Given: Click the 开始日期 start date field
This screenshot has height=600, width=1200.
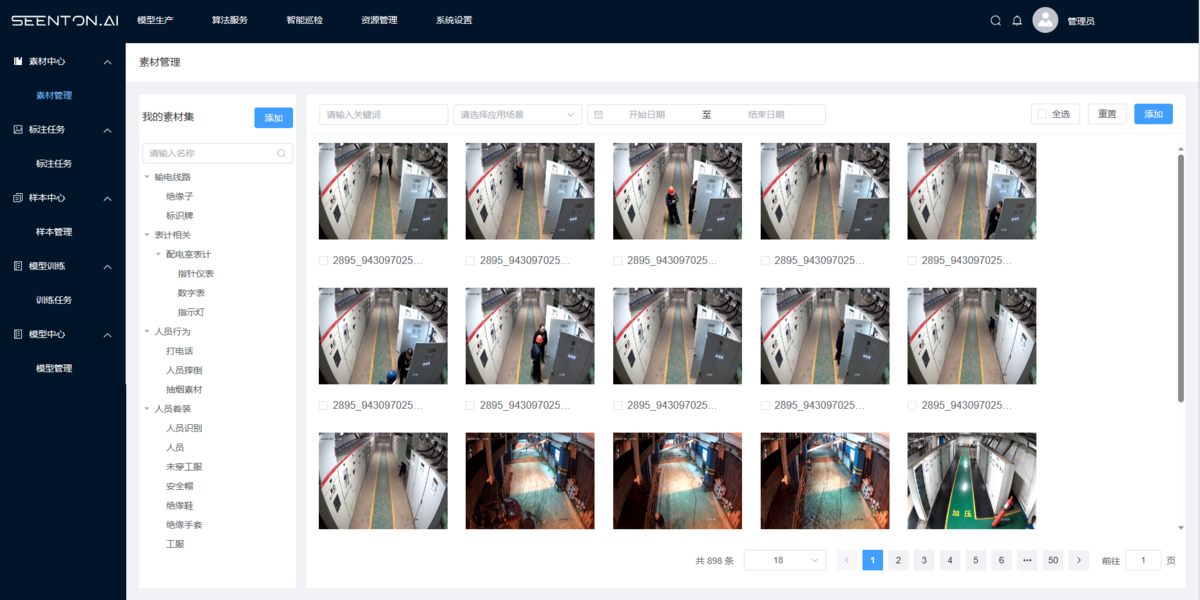Looking at the screenshot, I should pyautogui.click(x=647, y=114).
